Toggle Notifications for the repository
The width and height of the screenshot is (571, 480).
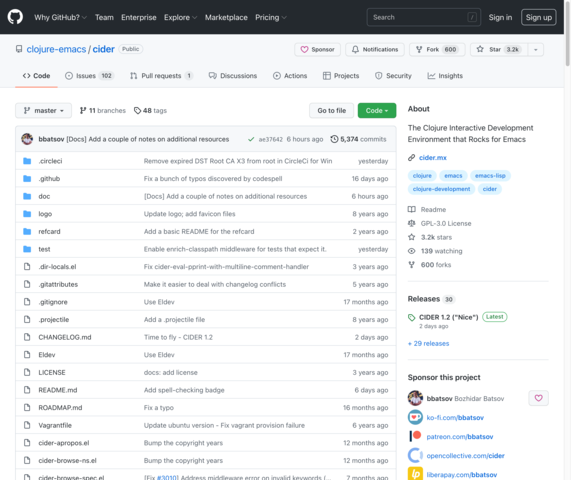(375, 50)
